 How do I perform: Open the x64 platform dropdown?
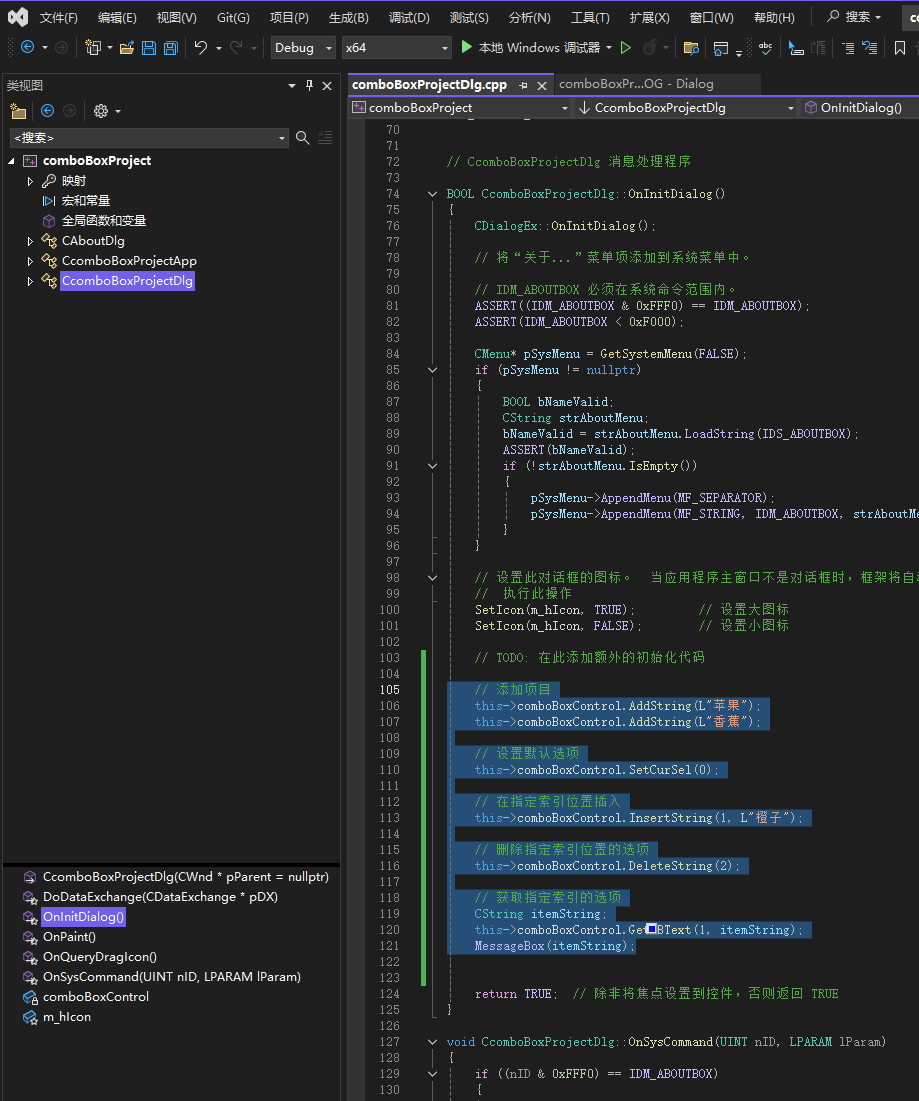coord(396,48)
